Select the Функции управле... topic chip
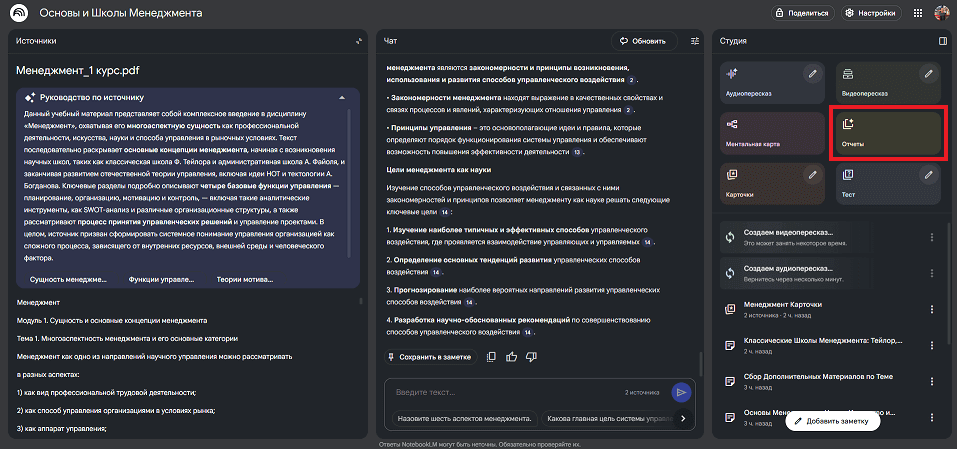The height and width of the screenshot is (449, 957). click(x=161, y=279)
